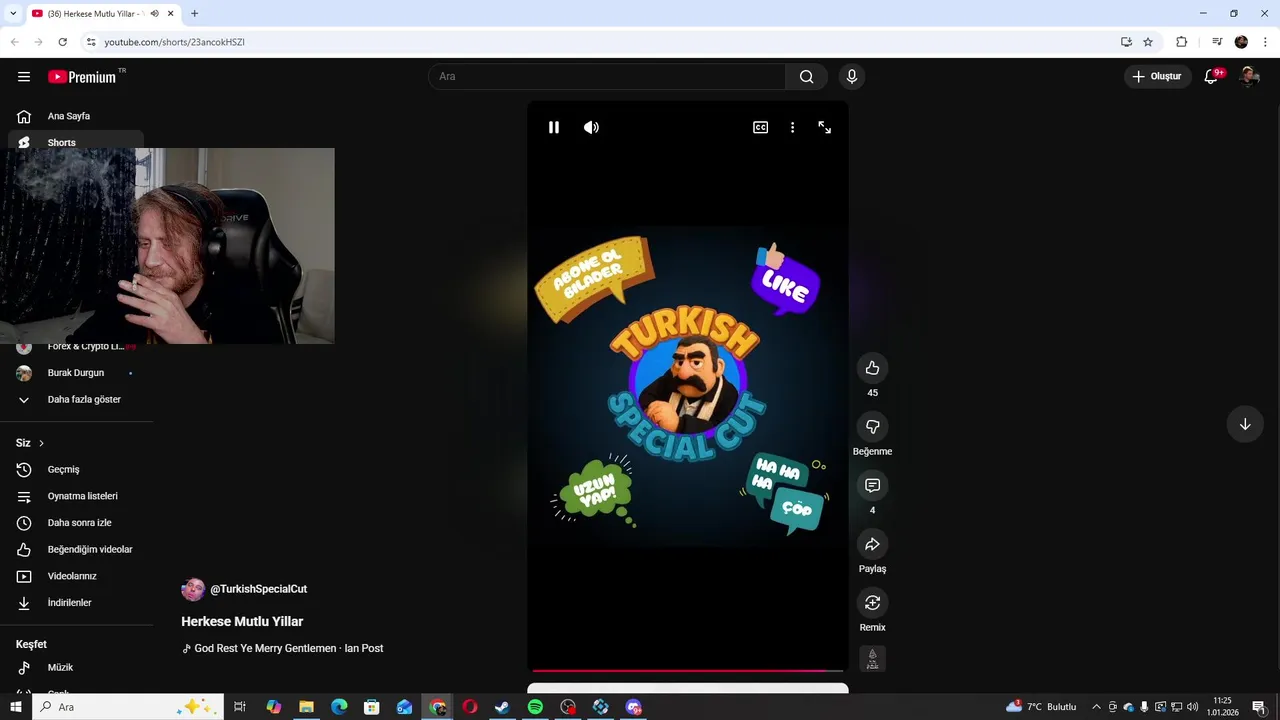Screen dimensions: 1280x720
Task: Open the notifications bell with 9+ badge
Action: (x=1211, y=77)
